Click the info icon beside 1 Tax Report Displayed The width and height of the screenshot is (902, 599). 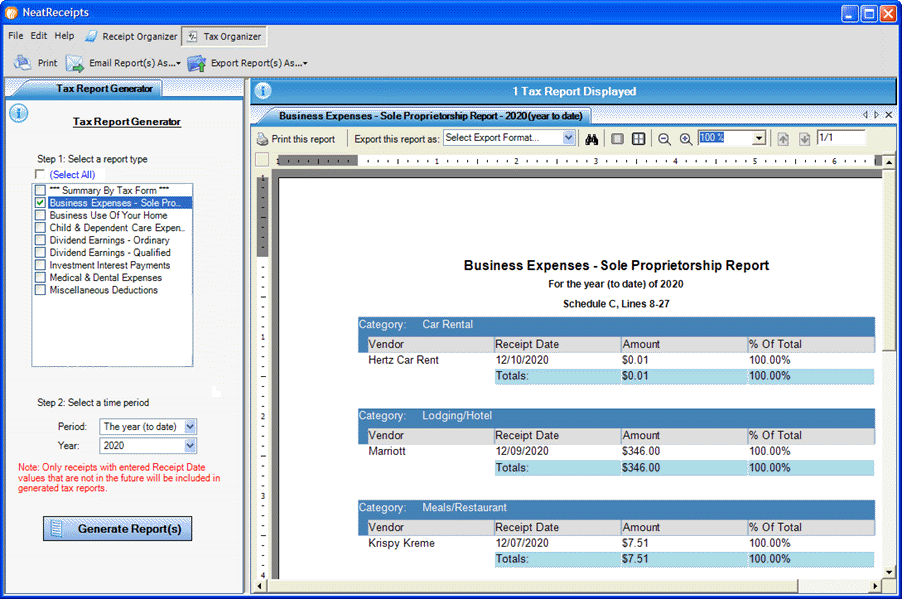(263, 91)
